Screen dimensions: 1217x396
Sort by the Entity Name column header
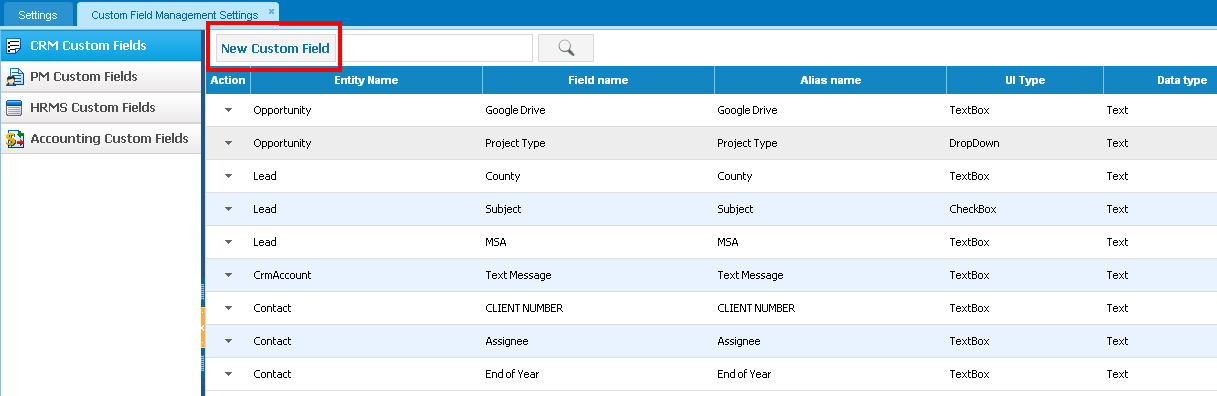[366, 80]
